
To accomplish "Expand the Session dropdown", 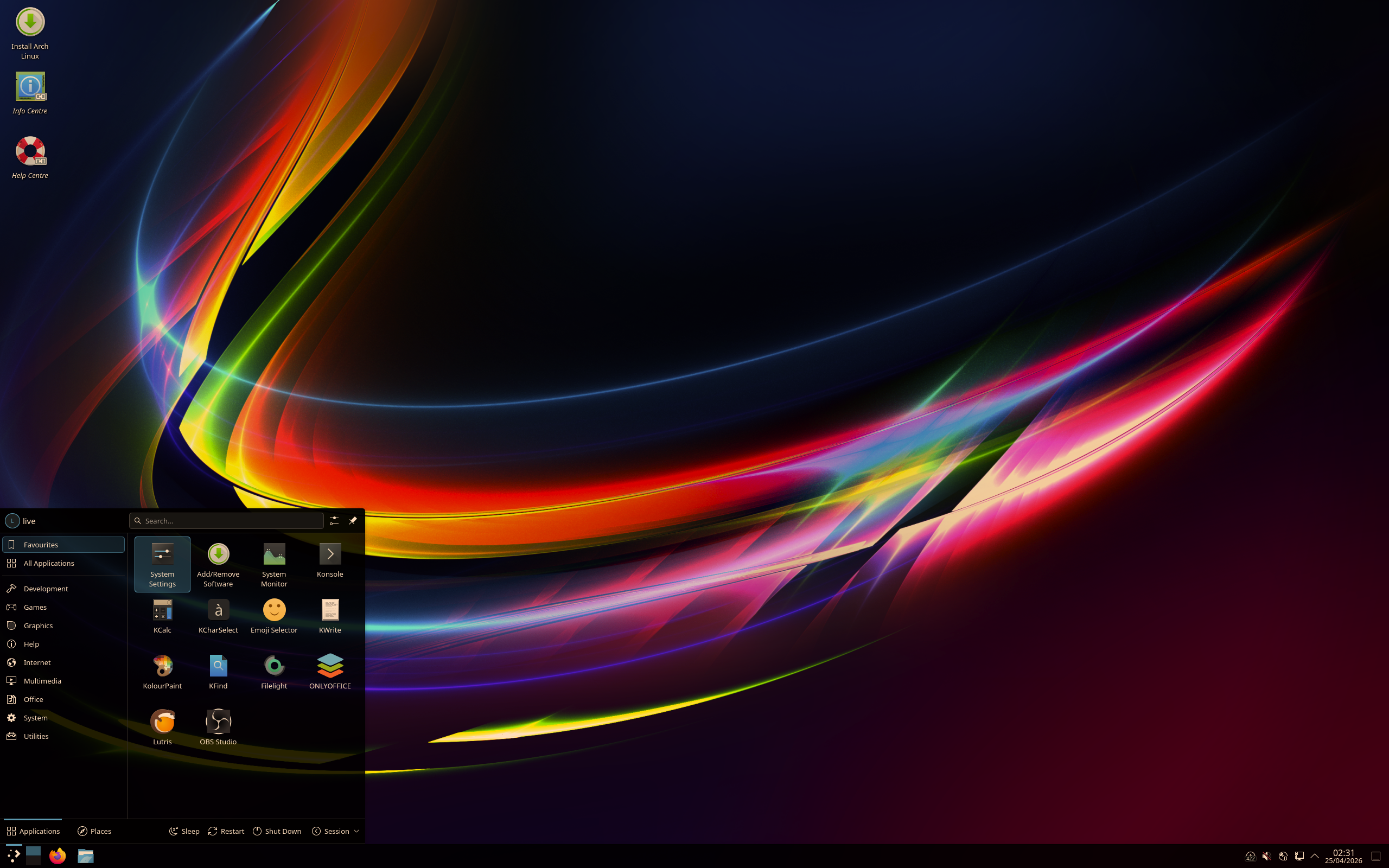I will 336,831.
